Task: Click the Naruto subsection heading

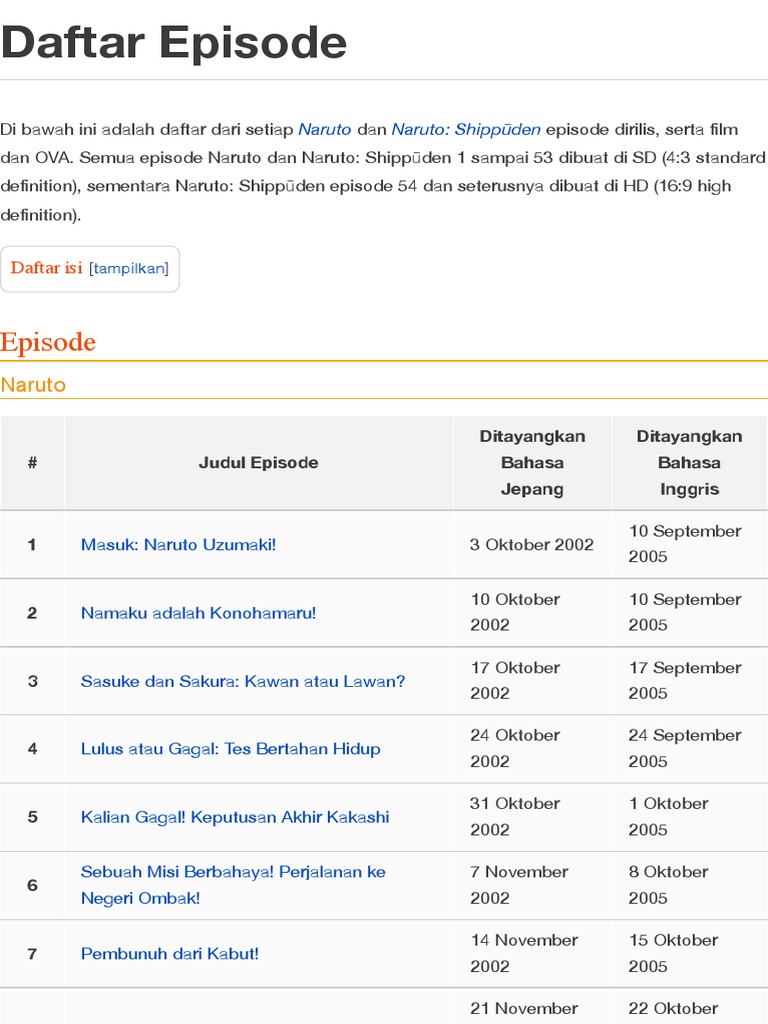Action: click(x=33, y=385)
